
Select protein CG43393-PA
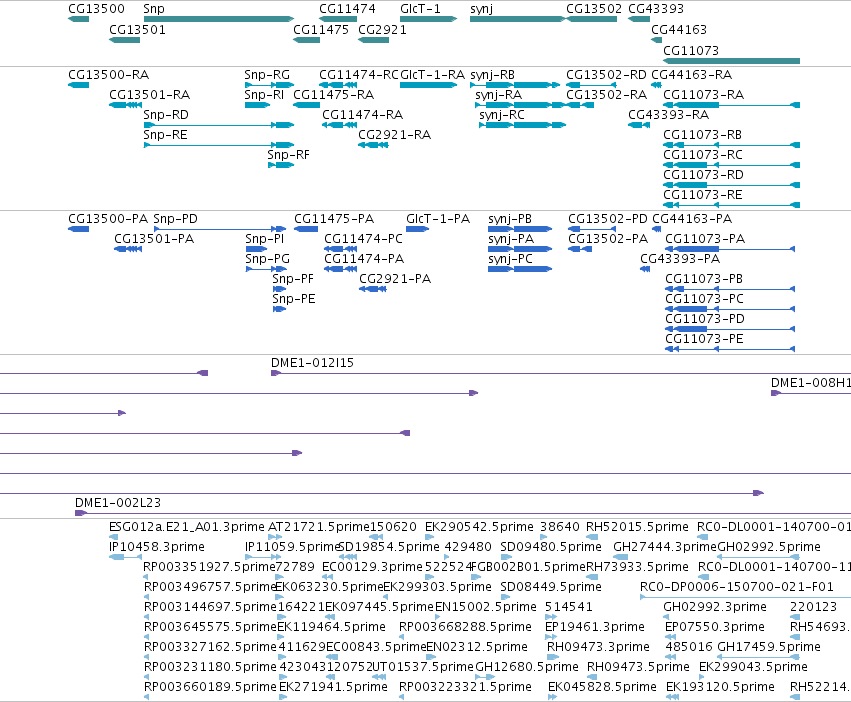[x=645, y=269]
